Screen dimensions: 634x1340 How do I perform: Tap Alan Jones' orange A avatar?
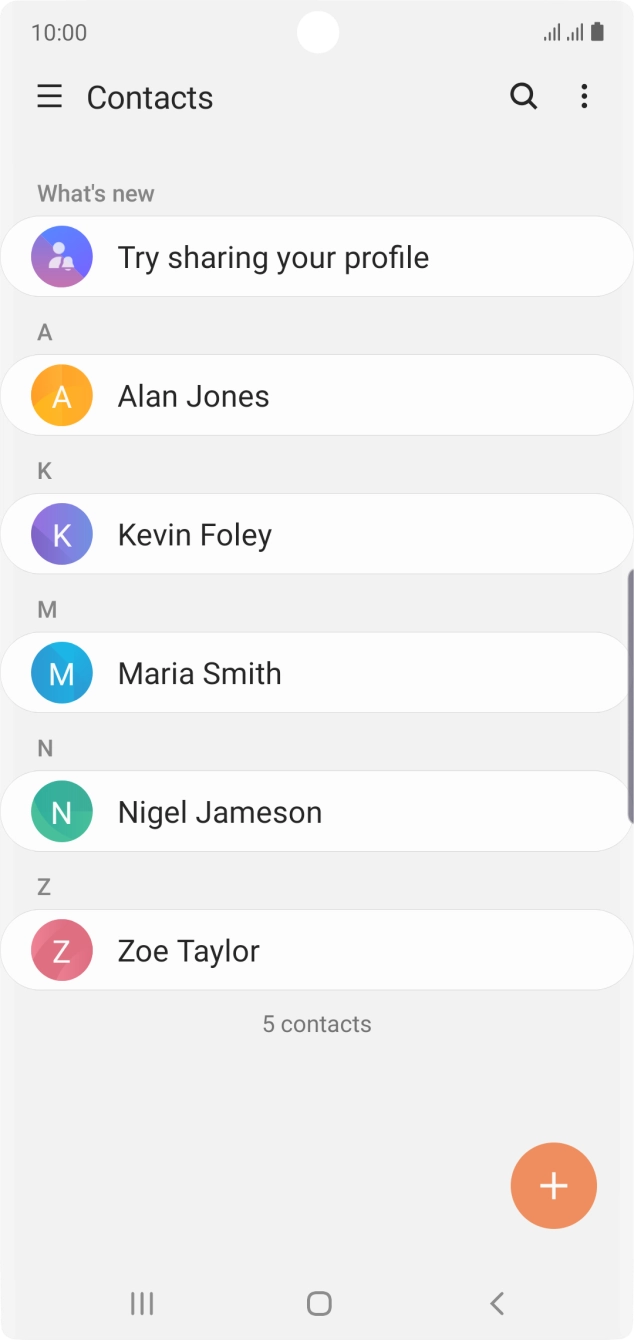tap(62, 396)
